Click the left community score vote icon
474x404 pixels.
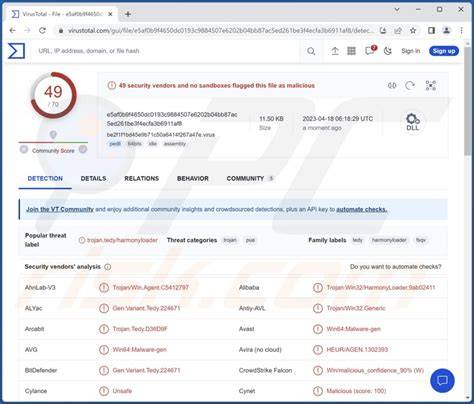point(24,149)
